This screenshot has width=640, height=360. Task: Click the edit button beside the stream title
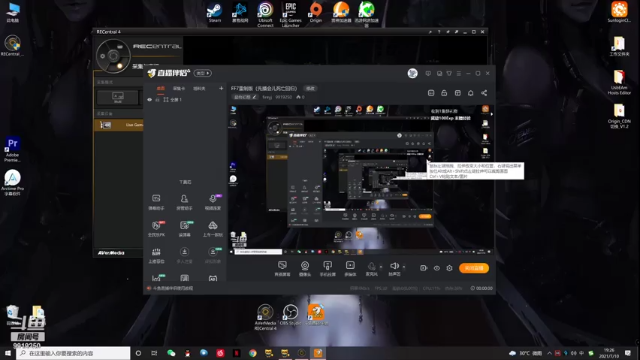point(310,88)
